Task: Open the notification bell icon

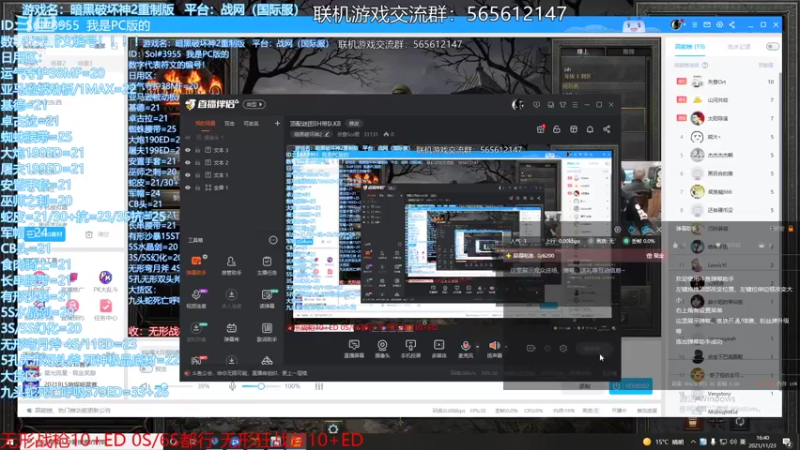Action: tap(590, 130)
